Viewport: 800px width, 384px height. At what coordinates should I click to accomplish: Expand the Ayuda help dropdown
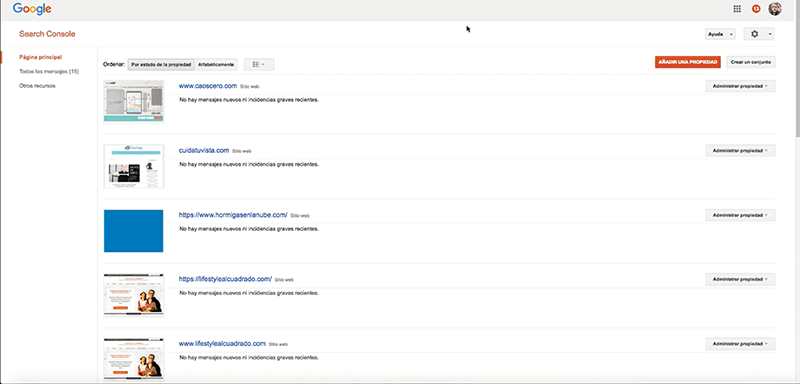(720, 34)
